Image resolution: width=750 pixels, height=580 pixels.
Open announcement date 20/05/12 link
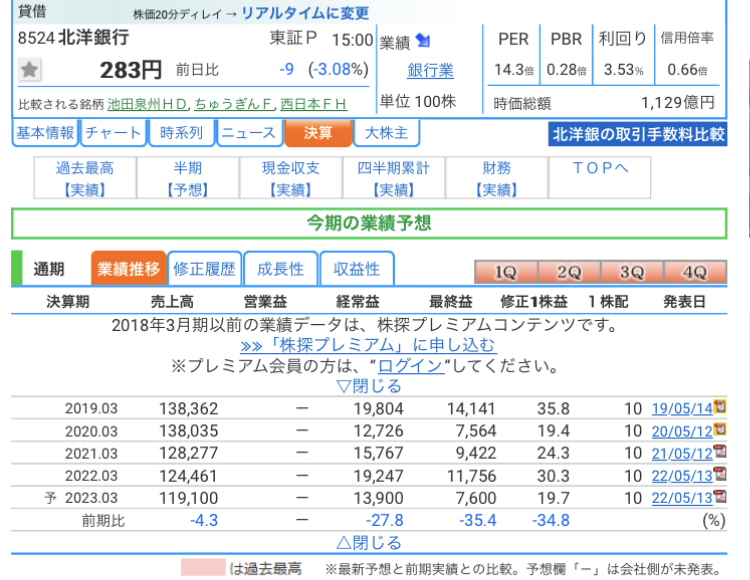682,431
